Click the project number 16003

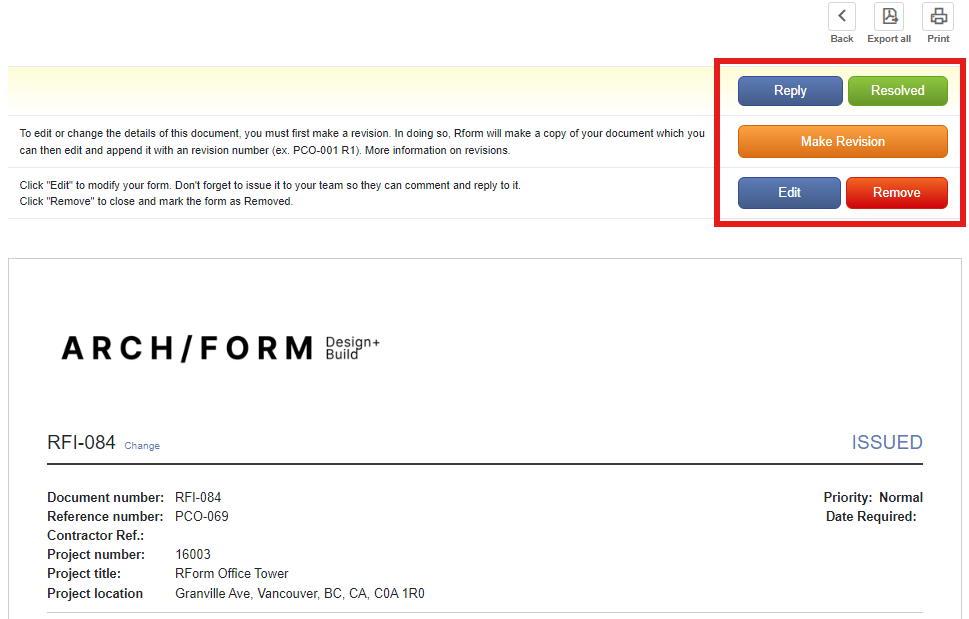pos(193,554)
